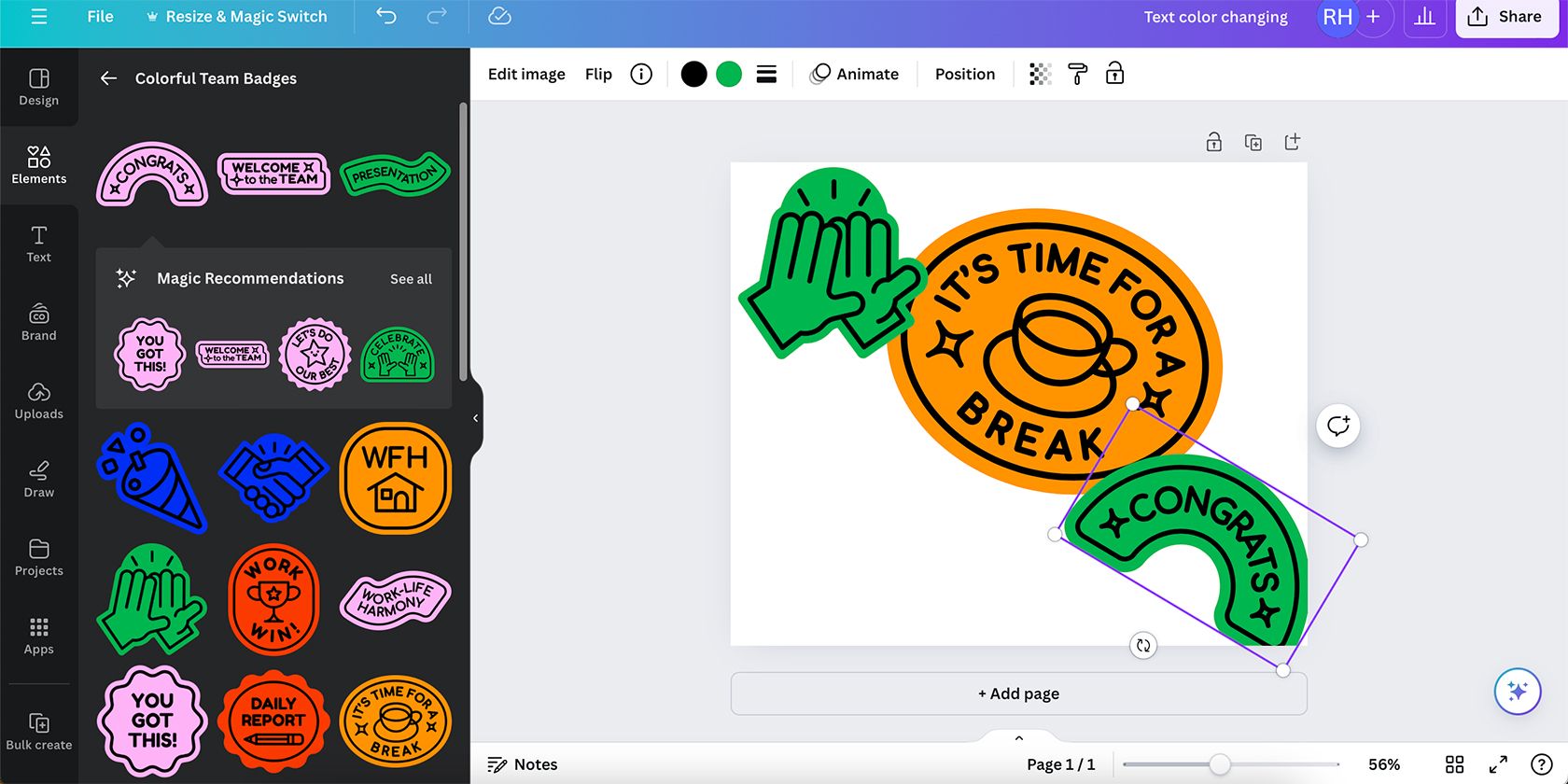Select the copy style paint roller icon
1568x784 pixels.
[1077, 74]
